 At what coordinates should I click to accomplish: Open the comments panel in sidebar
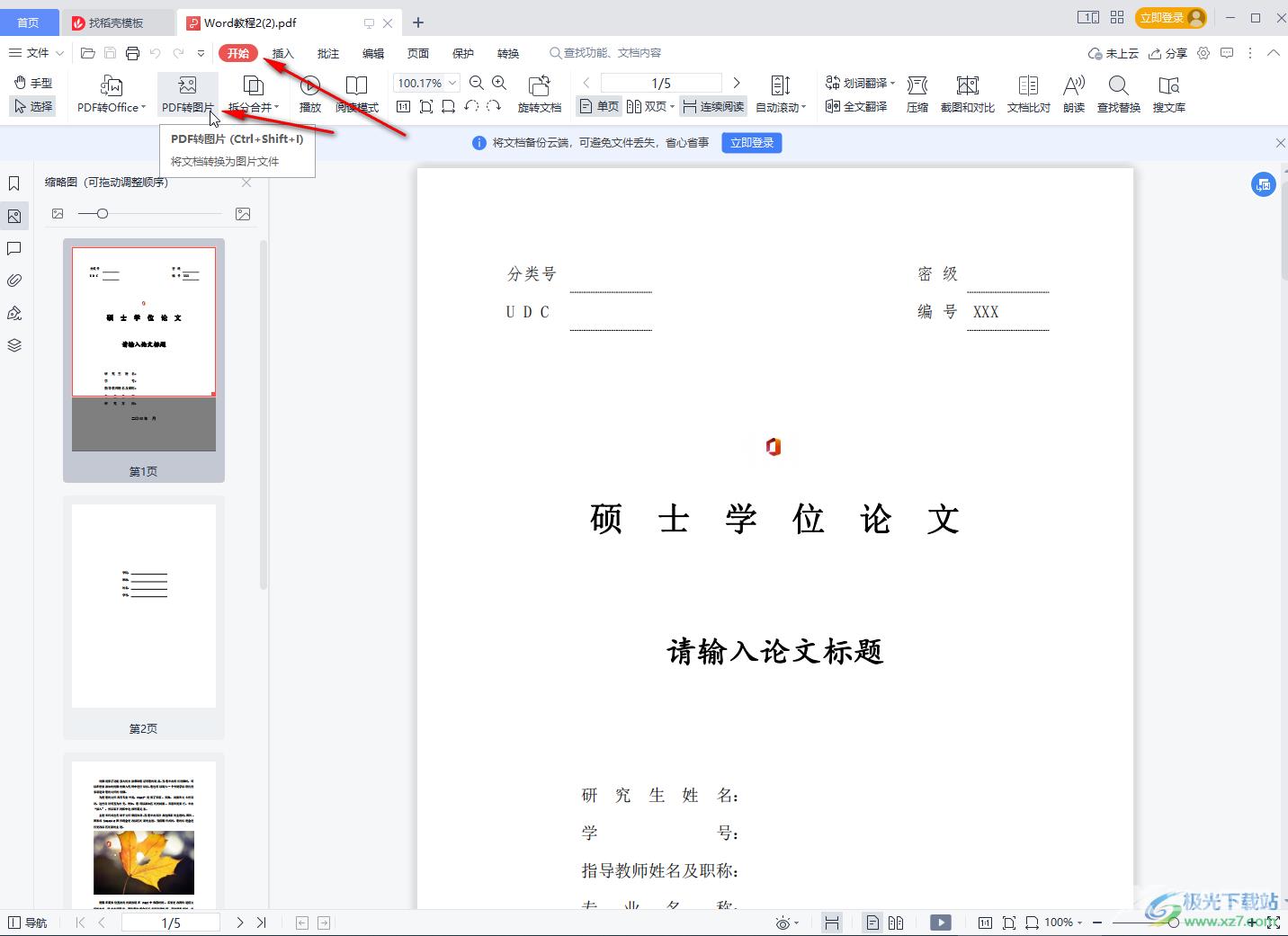pyautogui.click(x=14, y=248)
